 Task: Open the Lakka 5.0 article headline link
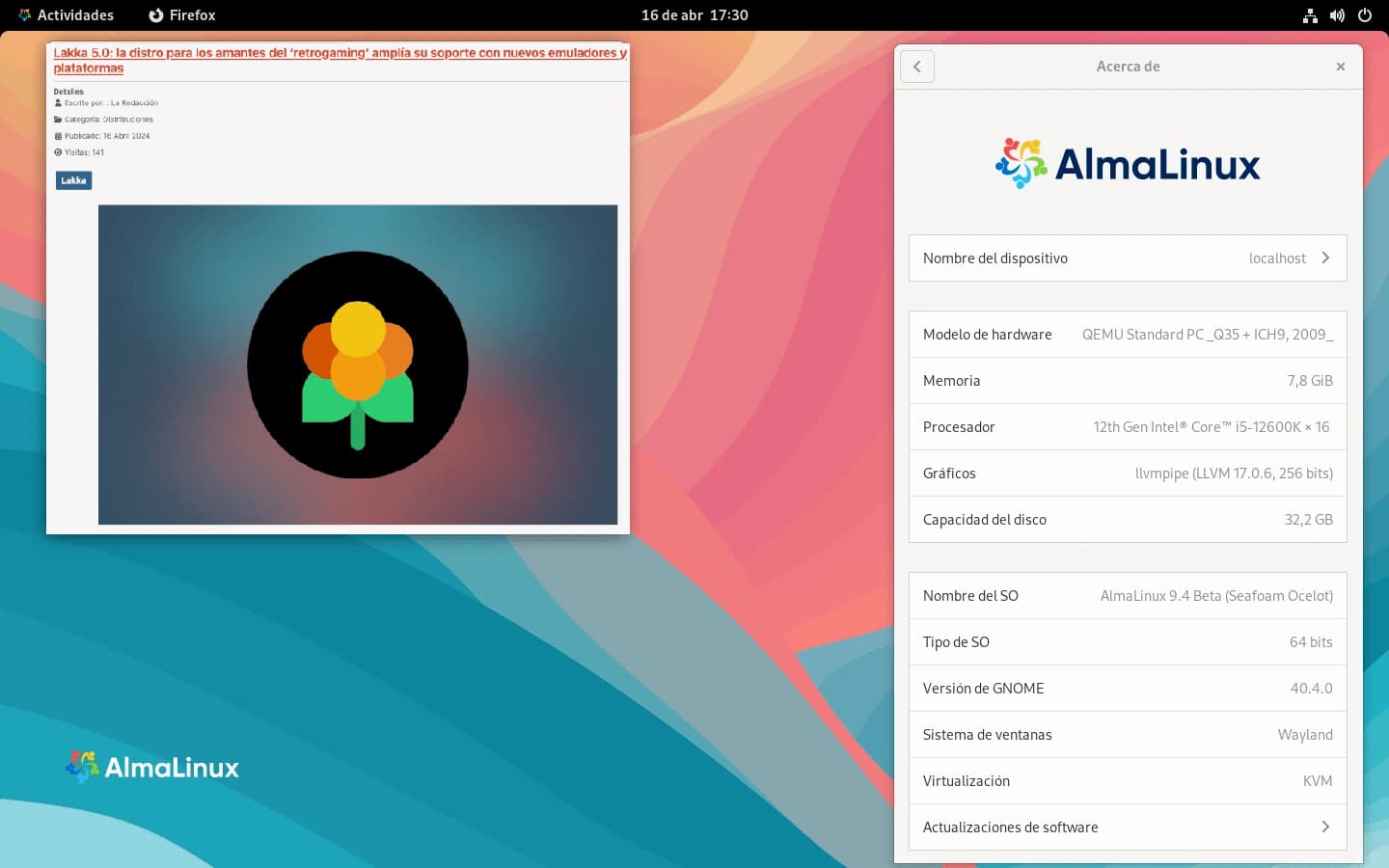coord(340,60)
